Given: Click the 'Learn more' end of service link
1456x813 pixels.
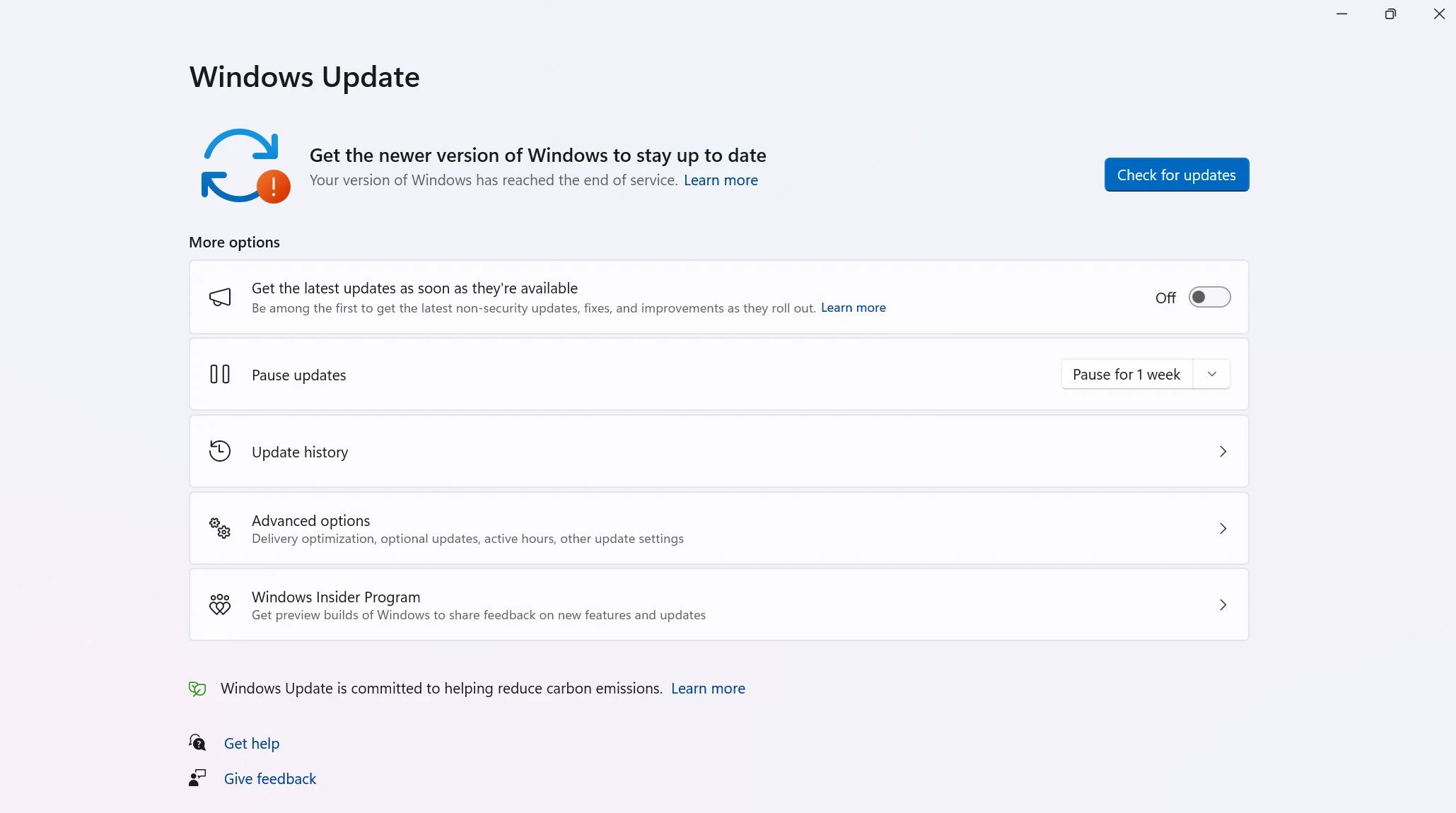Looking at the screenshot, I should [x=721, y=180].
